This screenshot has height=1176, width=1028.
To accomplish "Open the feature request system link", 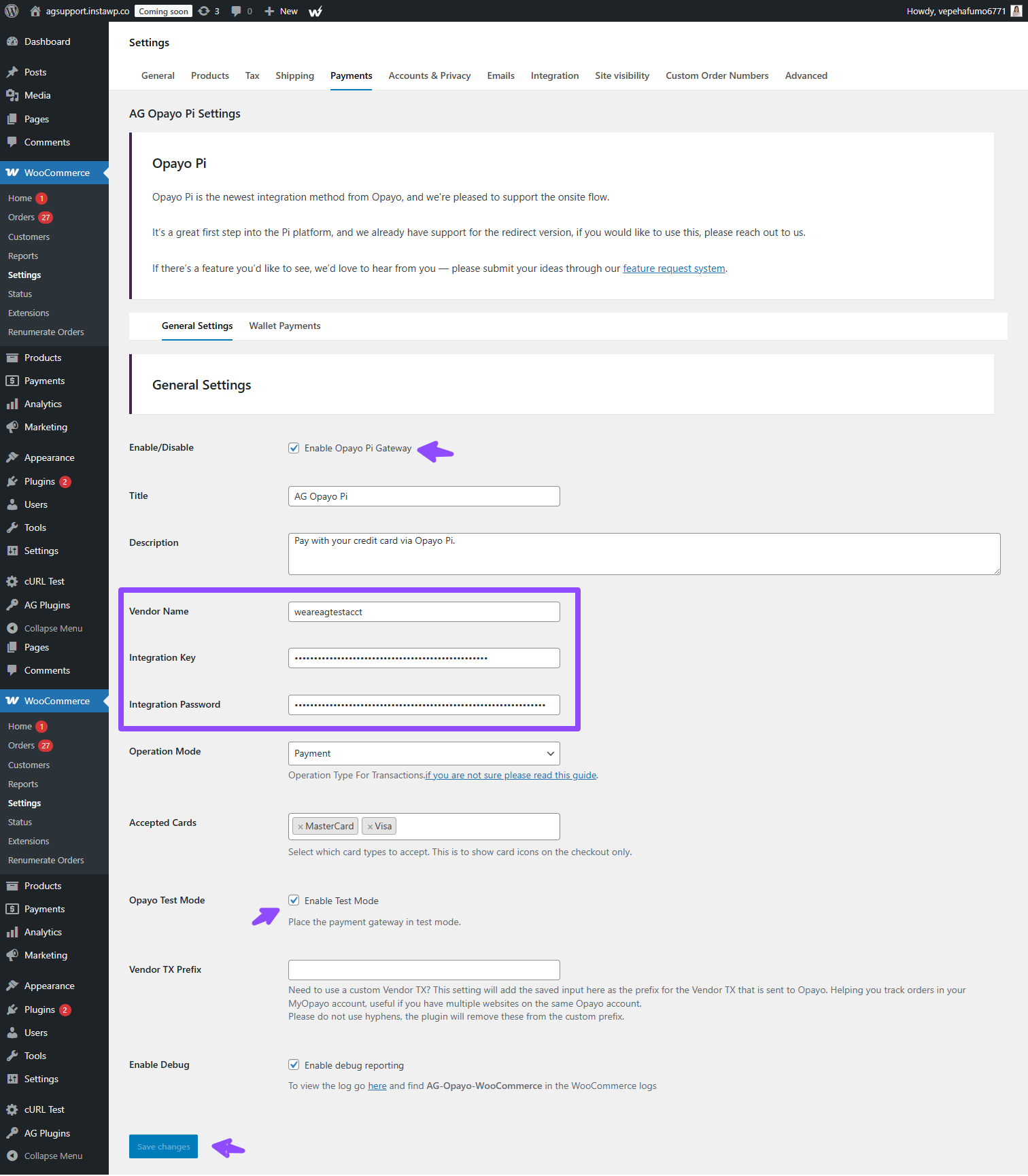I will [x=674, y=269].
